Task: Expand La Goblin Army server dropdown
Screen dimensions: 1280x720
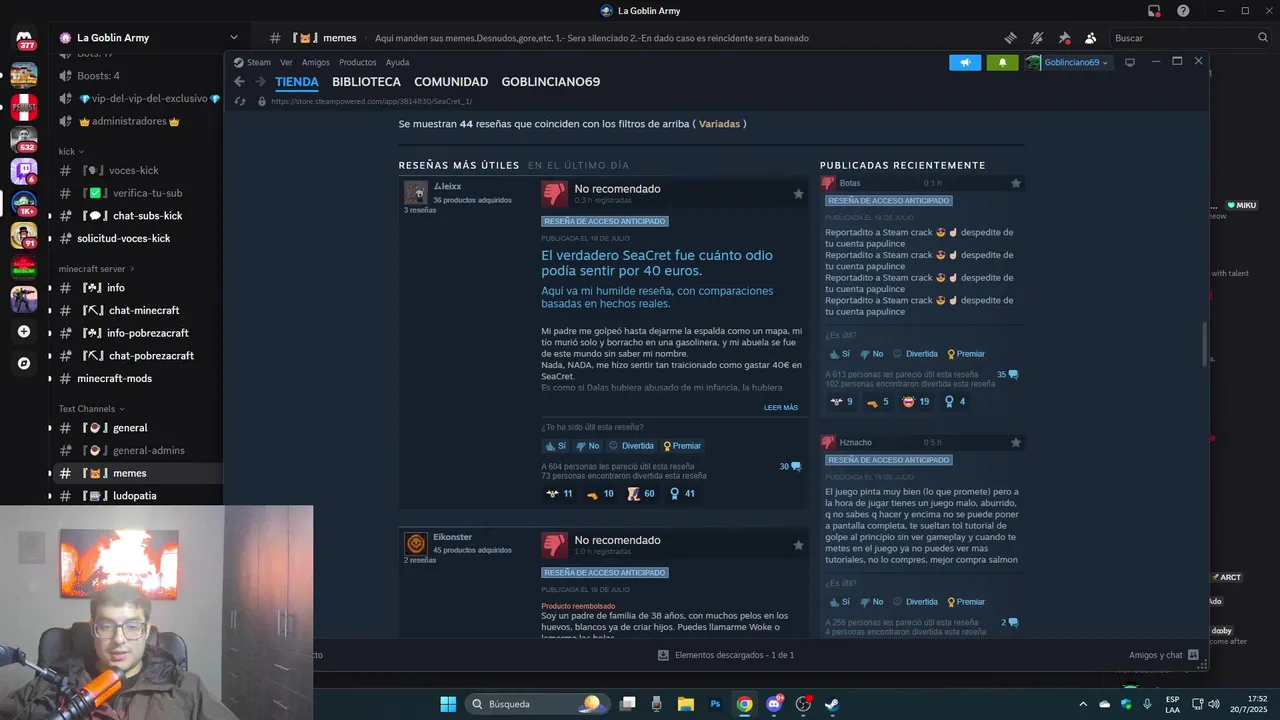Action: [234, 38]
